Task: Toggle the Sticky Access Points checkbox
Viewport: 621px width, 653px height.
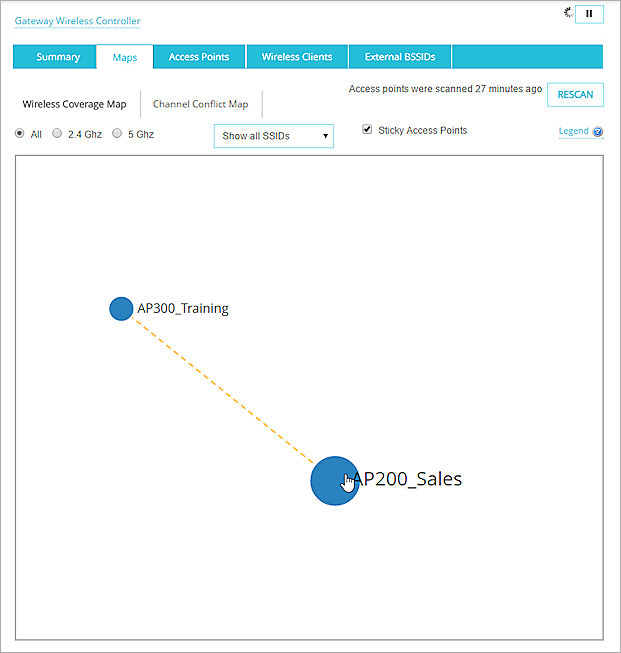Action: pos(367,130)
